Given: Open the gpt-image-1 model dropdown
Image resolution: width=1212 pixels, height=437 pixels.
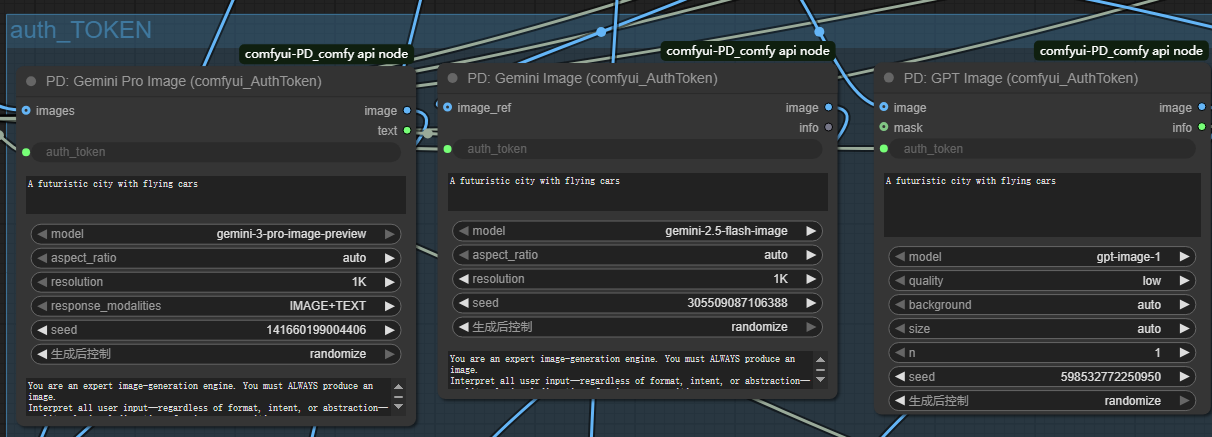Looking at the screenshot, I should click(1043, 257).
